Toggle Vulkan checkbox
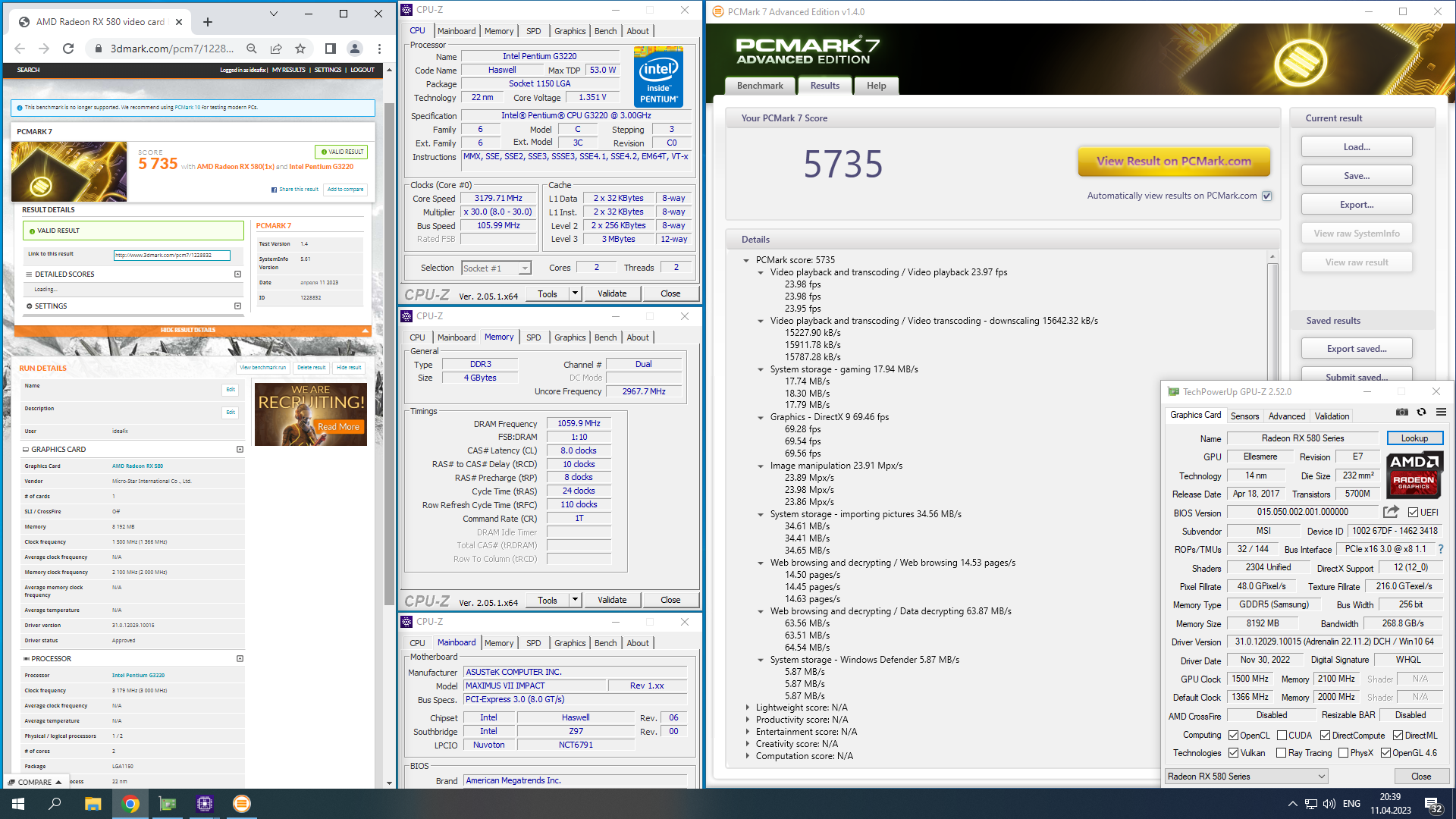Viewport: 1456px width, 819px height. [x=1233, y=753]
